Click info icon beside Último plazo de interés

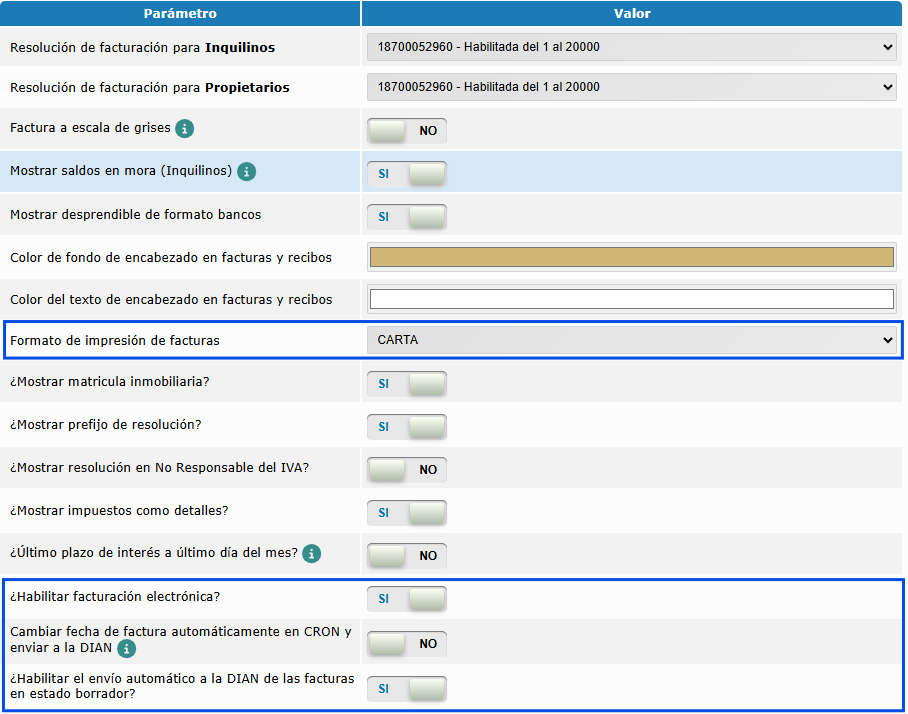312,554
